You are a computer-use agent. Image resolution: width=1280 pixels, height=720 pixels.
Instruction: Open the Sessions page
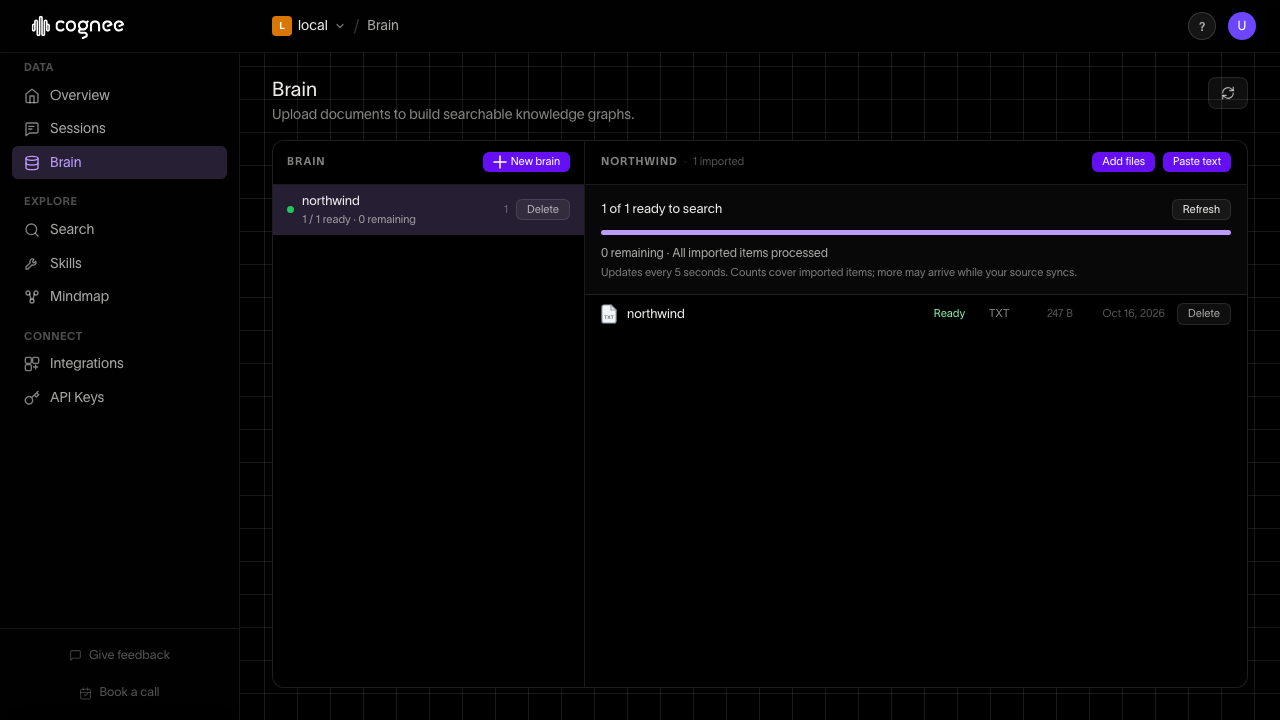coord(119,128)
